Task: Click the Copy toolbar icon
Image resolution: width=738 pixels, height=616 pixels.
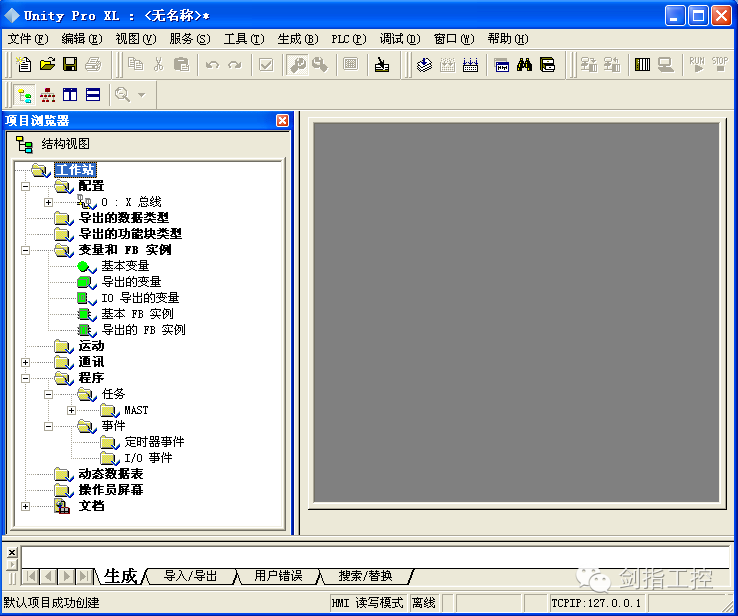Action: [136, 64]
